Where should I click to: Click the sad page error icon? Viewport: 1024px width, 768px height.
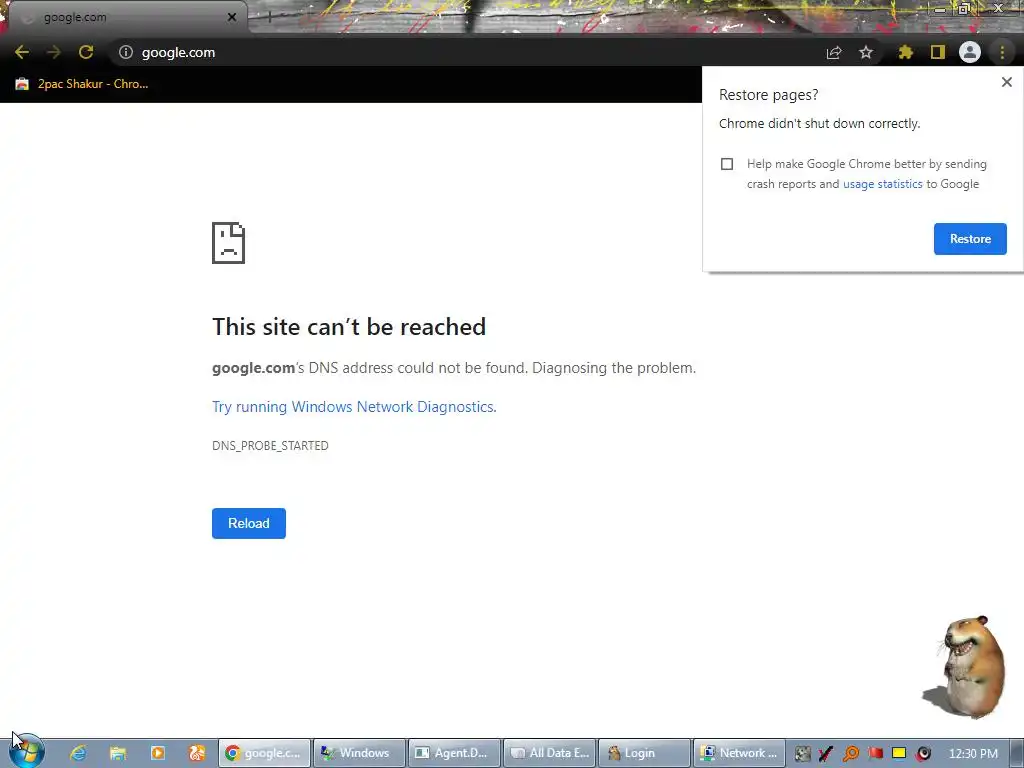pos(229,243)
